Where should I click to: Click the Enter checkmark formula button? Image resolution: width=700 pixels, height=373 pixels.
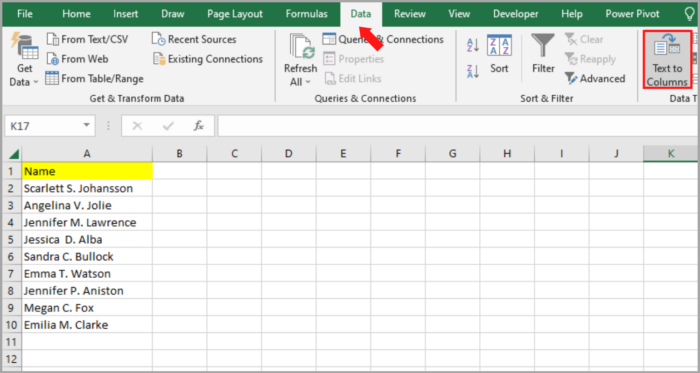(x=168, y=126)
